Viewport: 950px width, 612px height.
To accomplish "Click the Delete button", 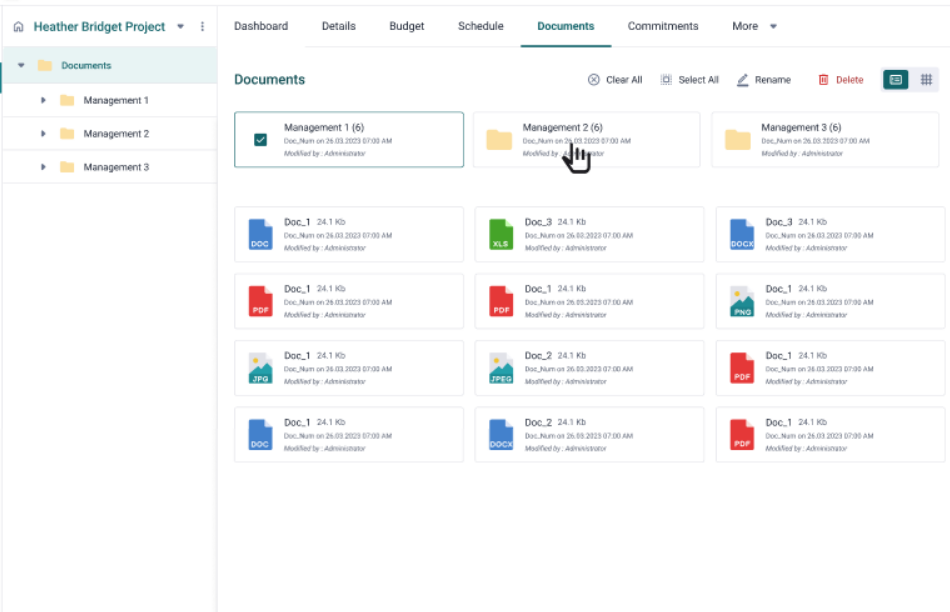I will (840, 80).
